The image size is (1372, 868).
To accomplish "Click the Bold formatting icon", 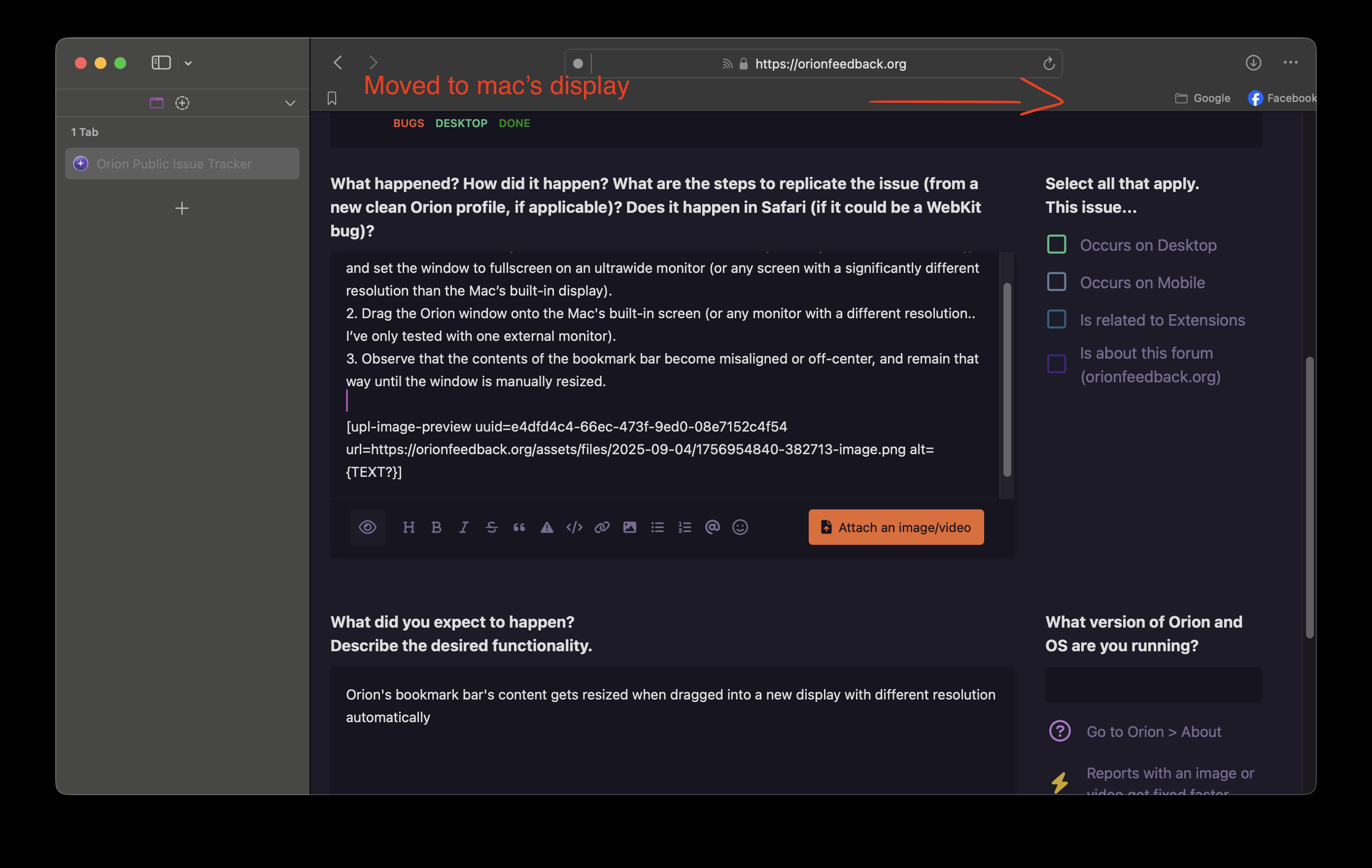I will coord(437,528).
